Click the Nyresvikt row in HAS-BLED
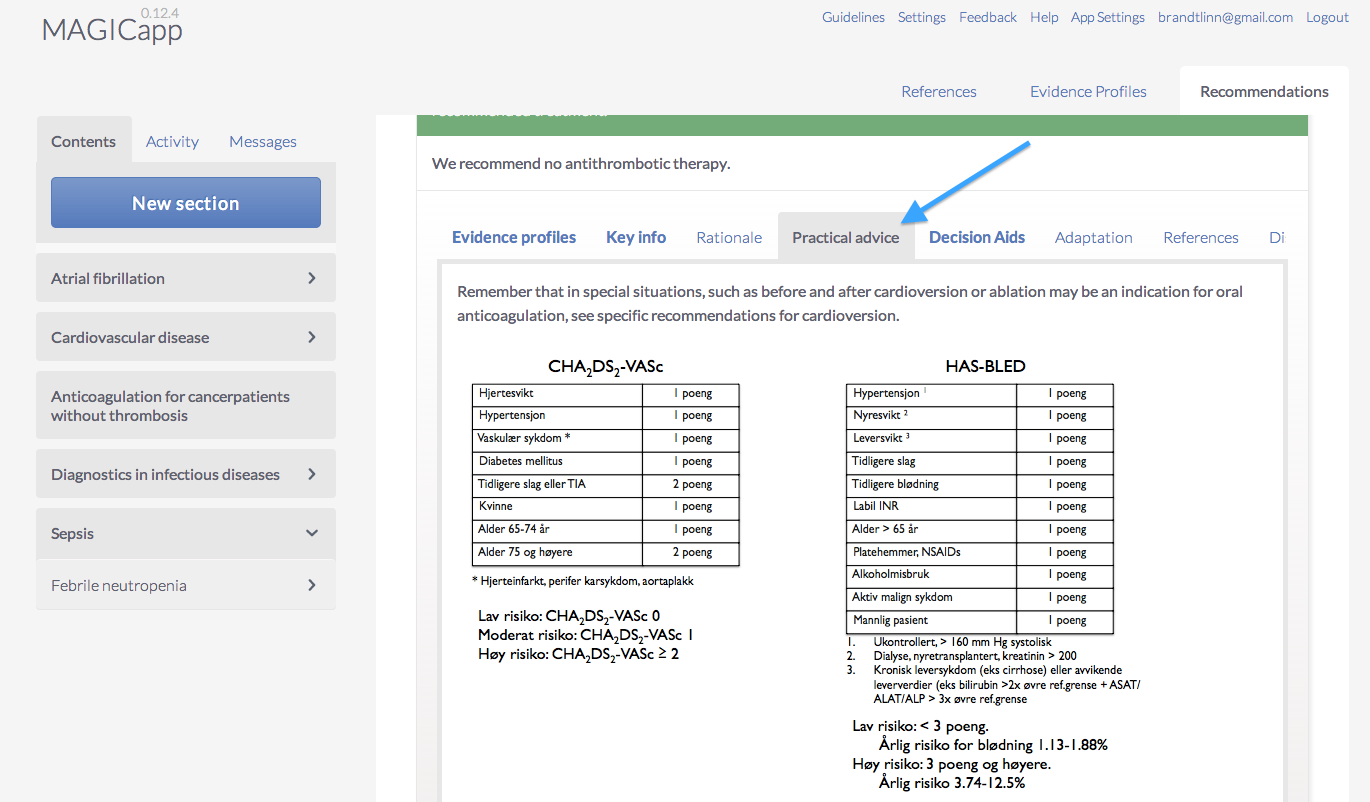 (x=980, y=415)
